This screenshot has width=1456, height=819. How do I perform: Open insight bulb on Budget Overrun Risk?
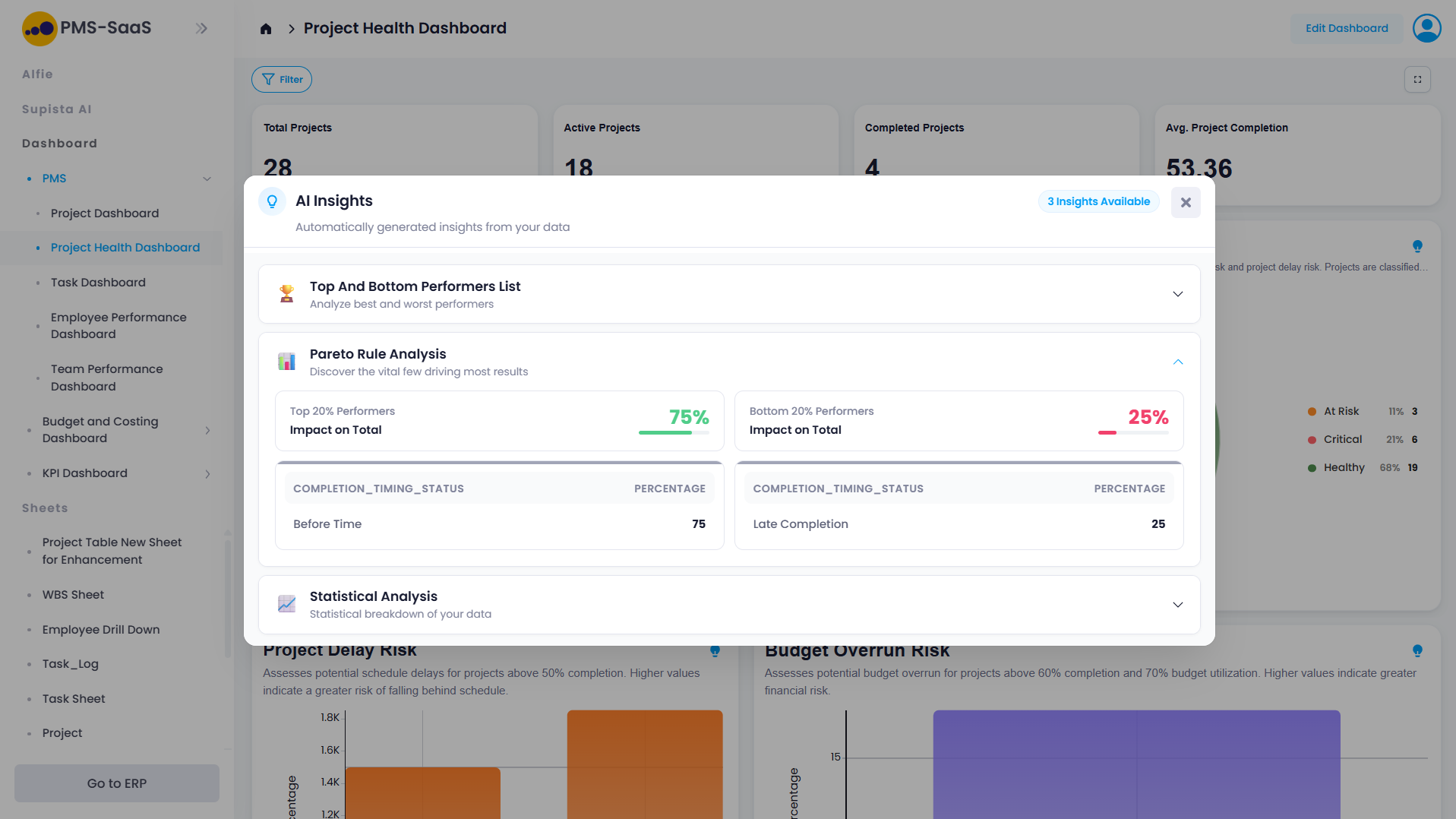1417,651
